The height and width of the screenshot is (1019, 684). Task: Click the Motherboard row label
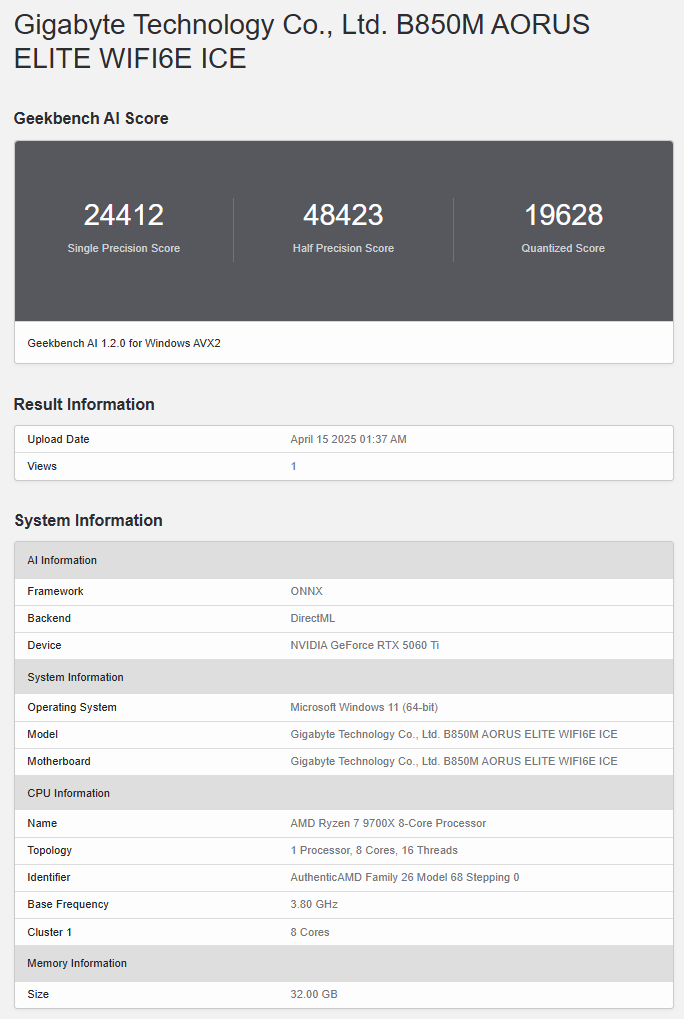(x=58, y=761)
